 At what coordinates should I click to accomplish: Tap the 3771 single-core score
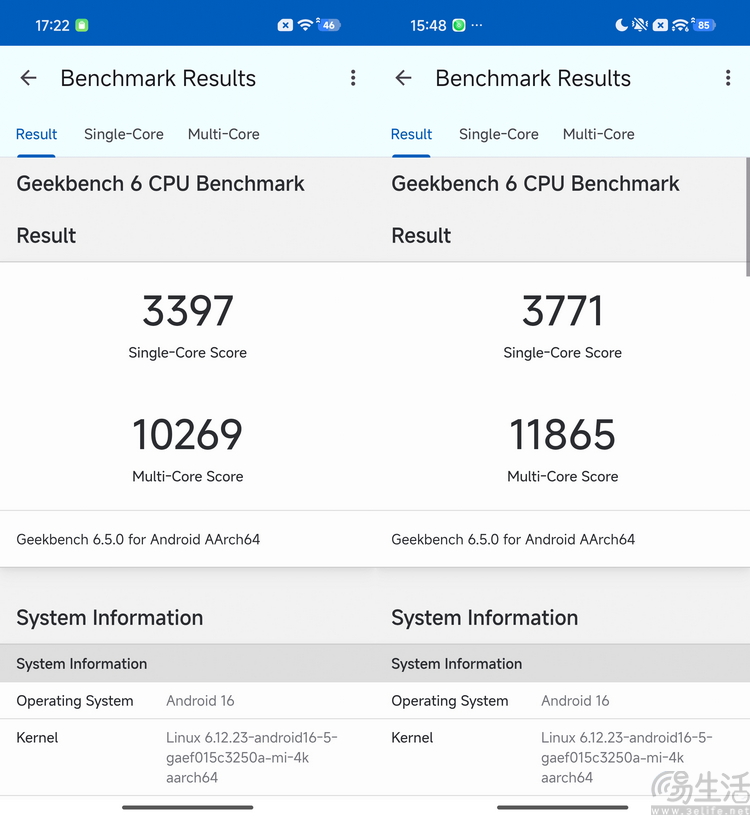pyautogui.click(x=563, y=311)
